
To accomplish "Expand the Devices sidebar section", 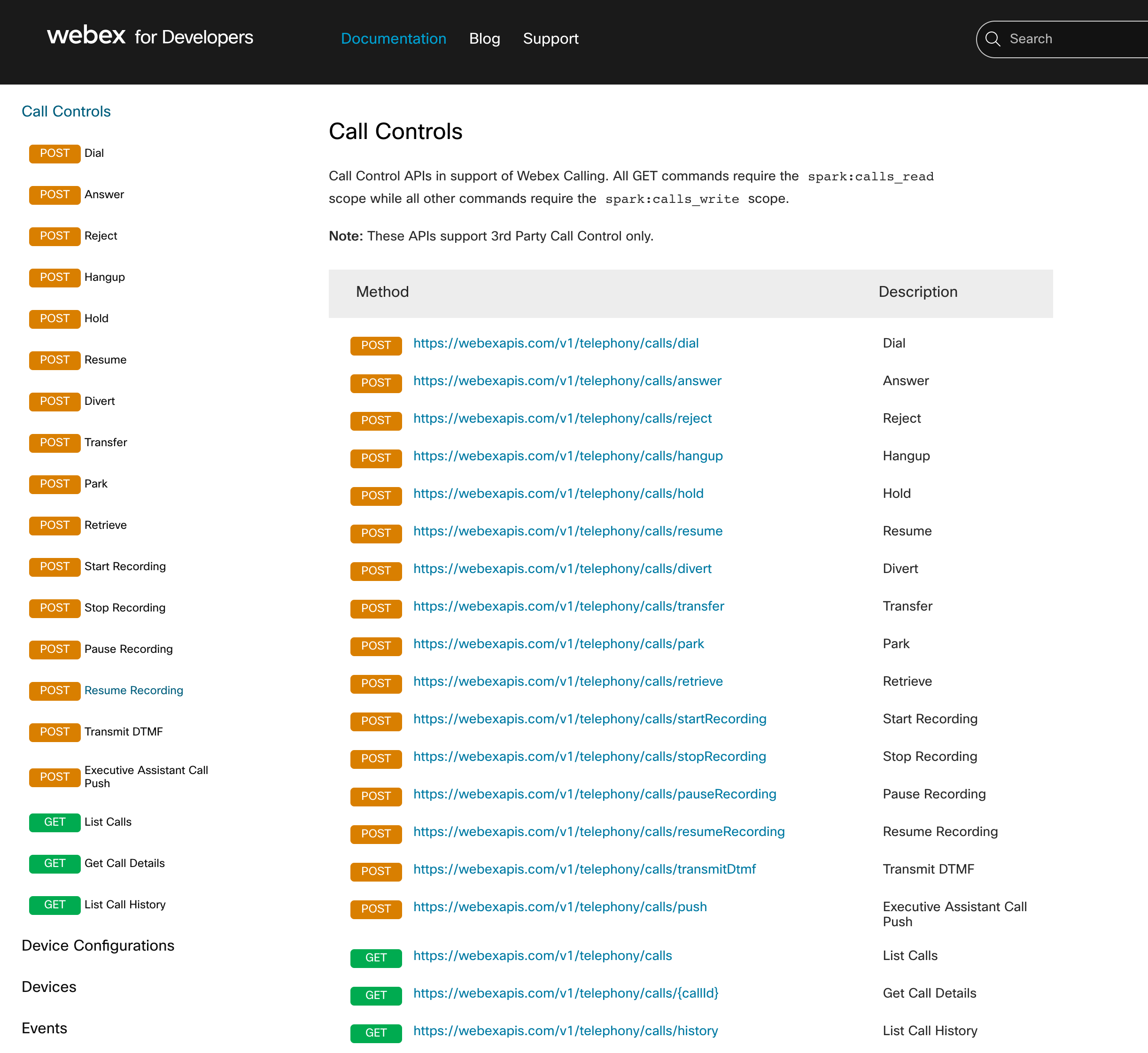I will coord(49,987).
